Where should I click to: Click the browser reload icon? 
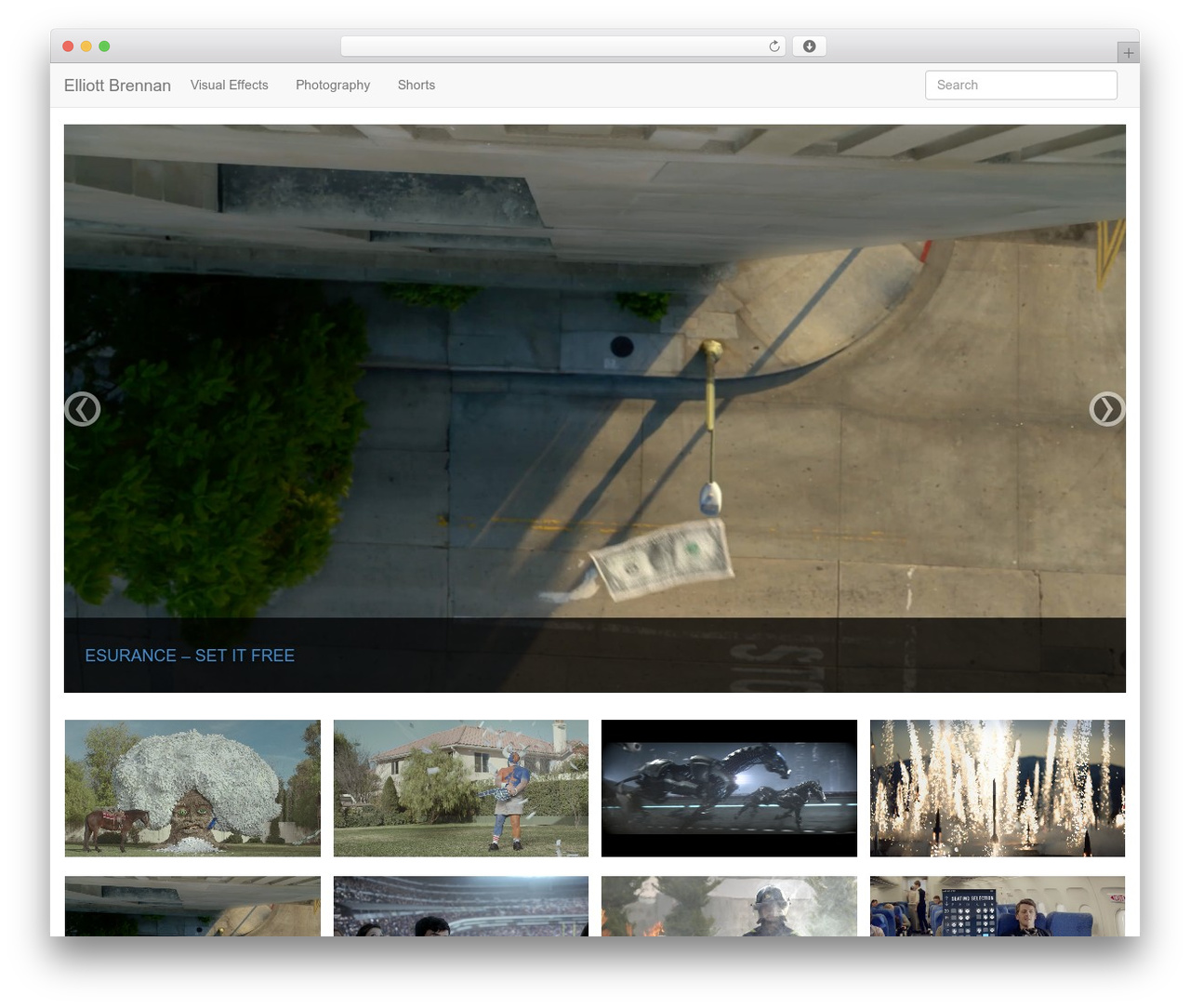coord(773,46)
